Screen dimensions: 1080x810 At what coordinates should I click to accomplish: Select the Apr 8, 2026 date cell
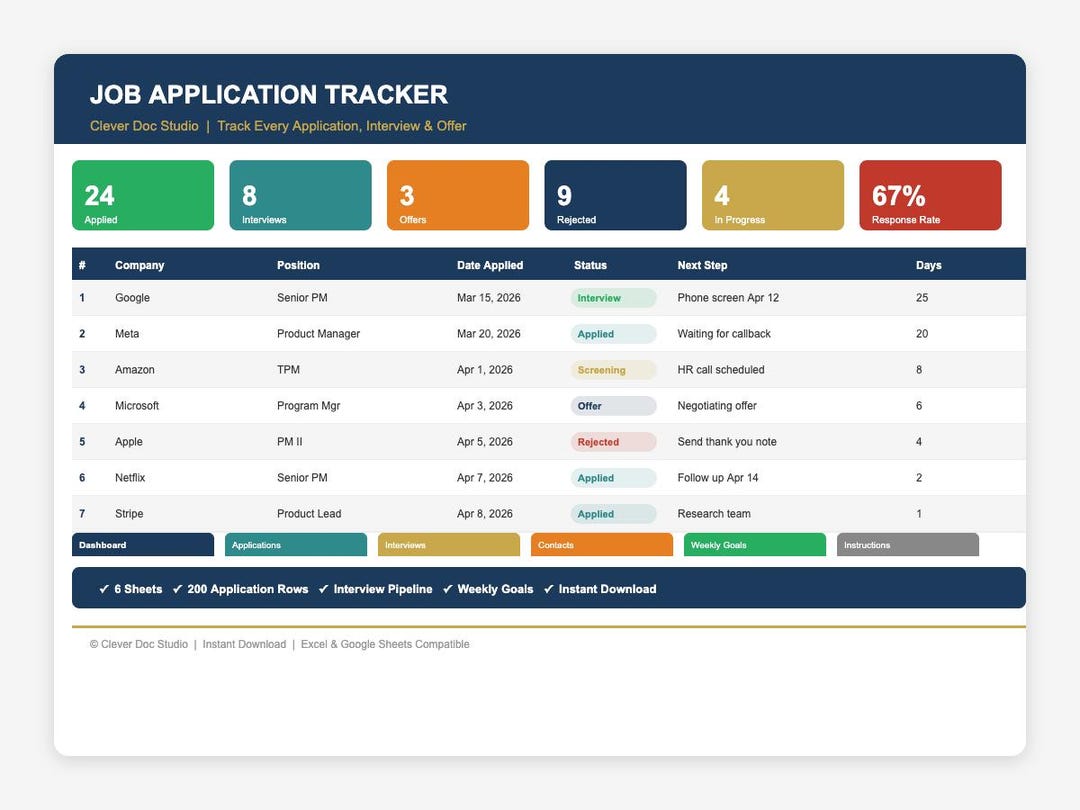click(484, 514)
